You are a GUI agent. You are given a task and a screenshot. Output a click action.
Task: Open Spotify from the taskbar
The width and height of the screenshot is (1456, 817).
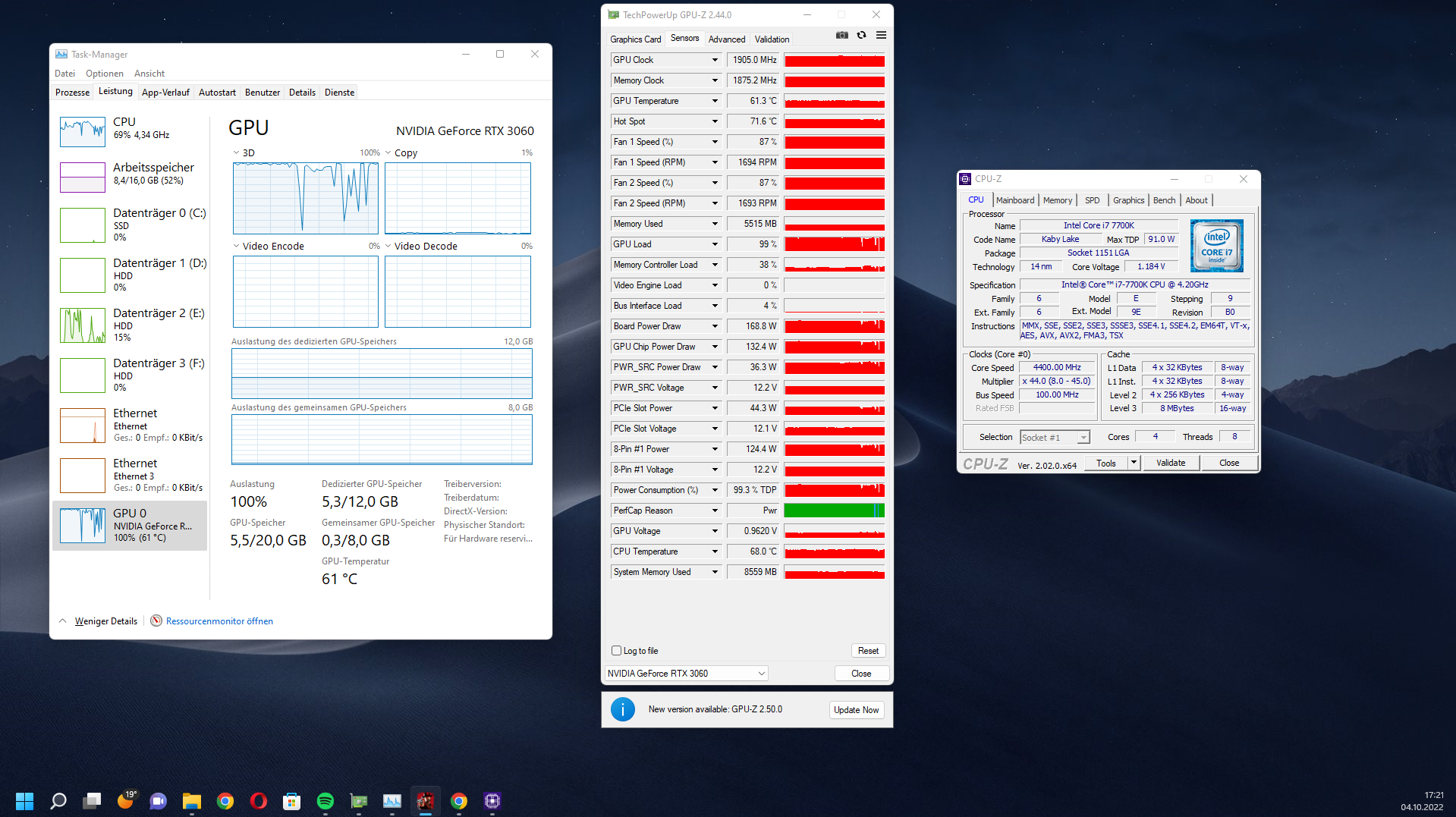(325, 801)
